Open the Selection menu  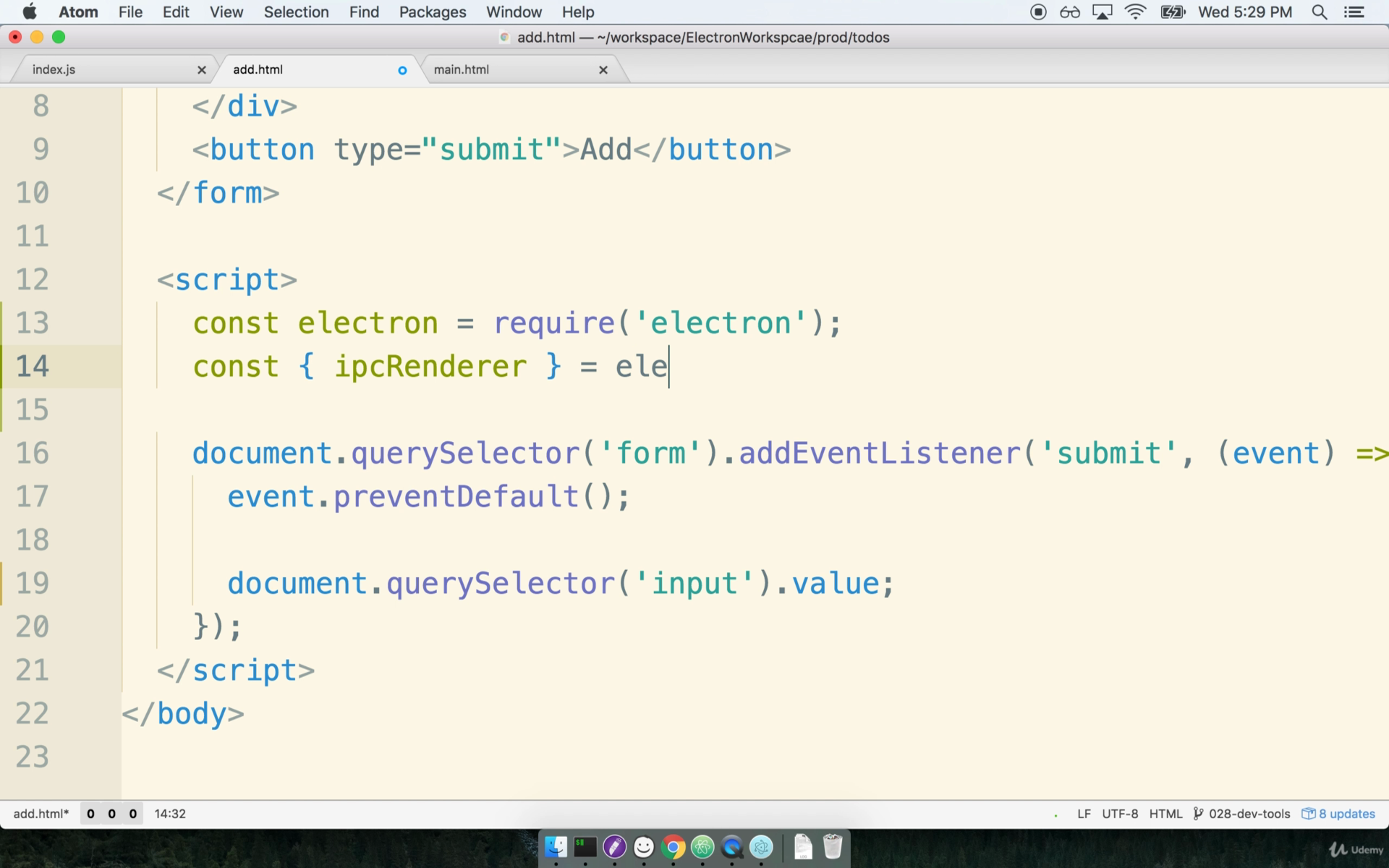[296, 12]
